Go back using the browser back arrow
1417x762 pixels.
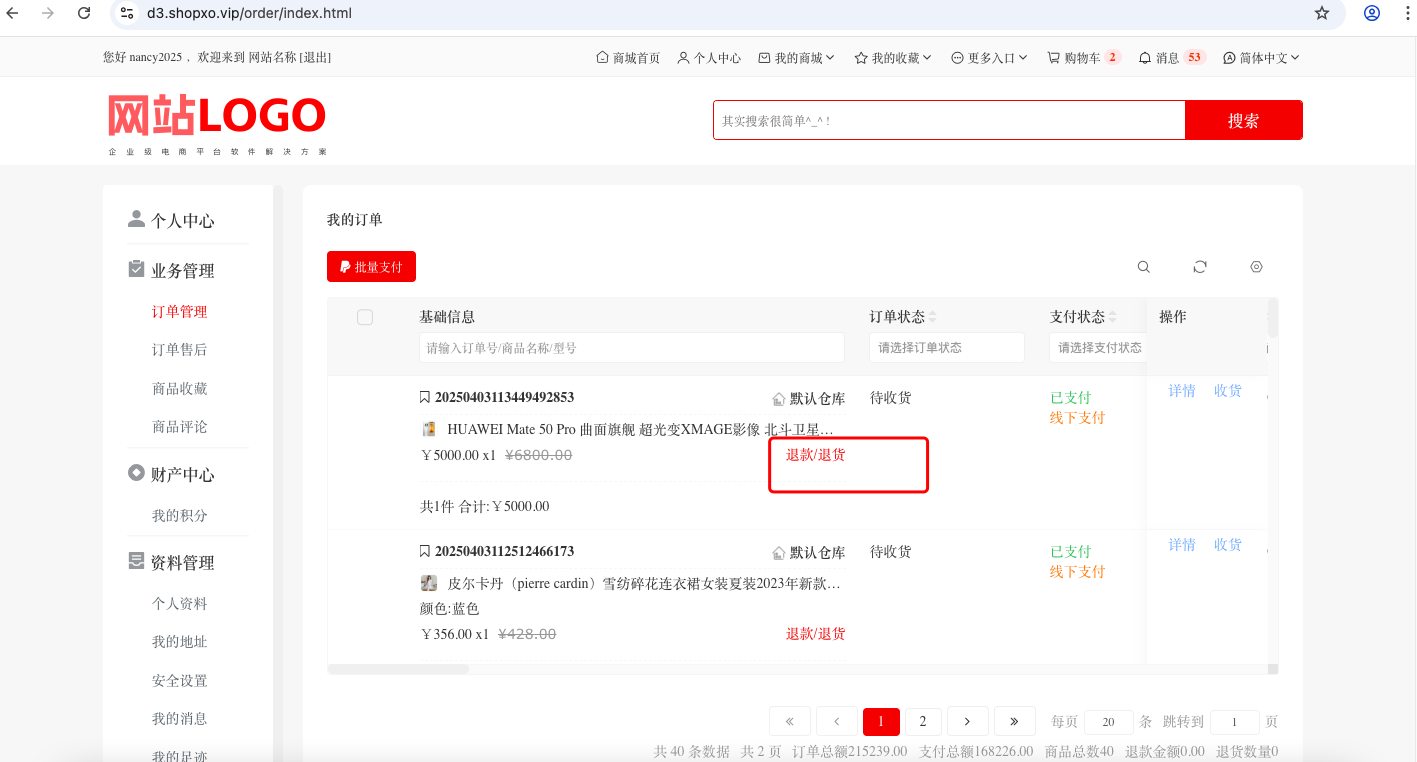tap(13, 13)
